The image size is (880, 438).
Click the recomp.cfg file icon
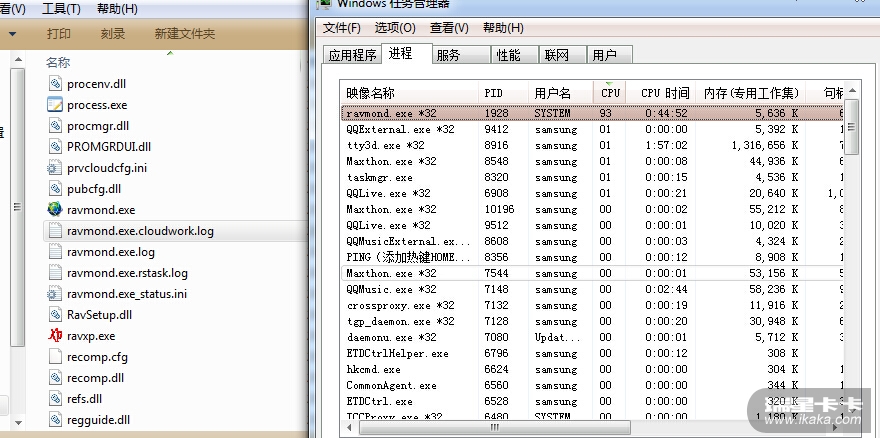(x=55, y=357)
